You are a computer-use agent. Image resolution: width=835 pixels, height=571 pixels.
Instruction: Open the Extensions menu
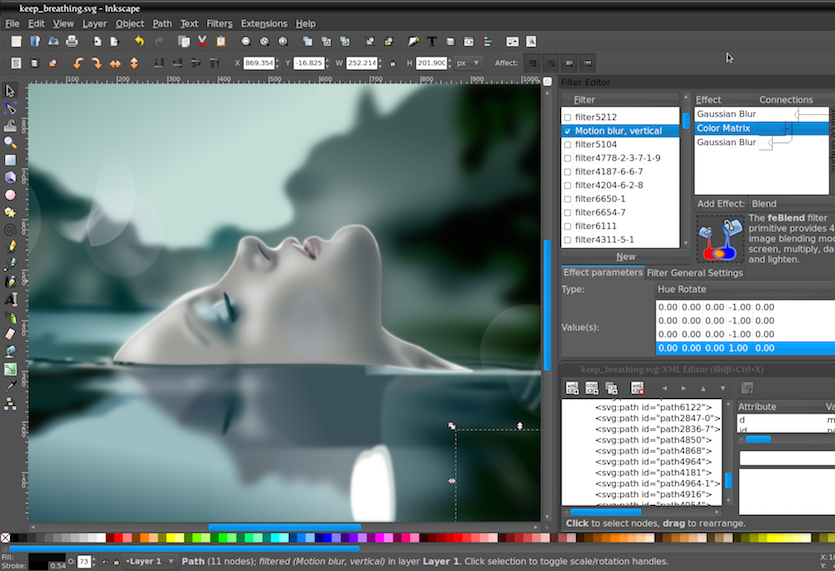click(264, 23)
